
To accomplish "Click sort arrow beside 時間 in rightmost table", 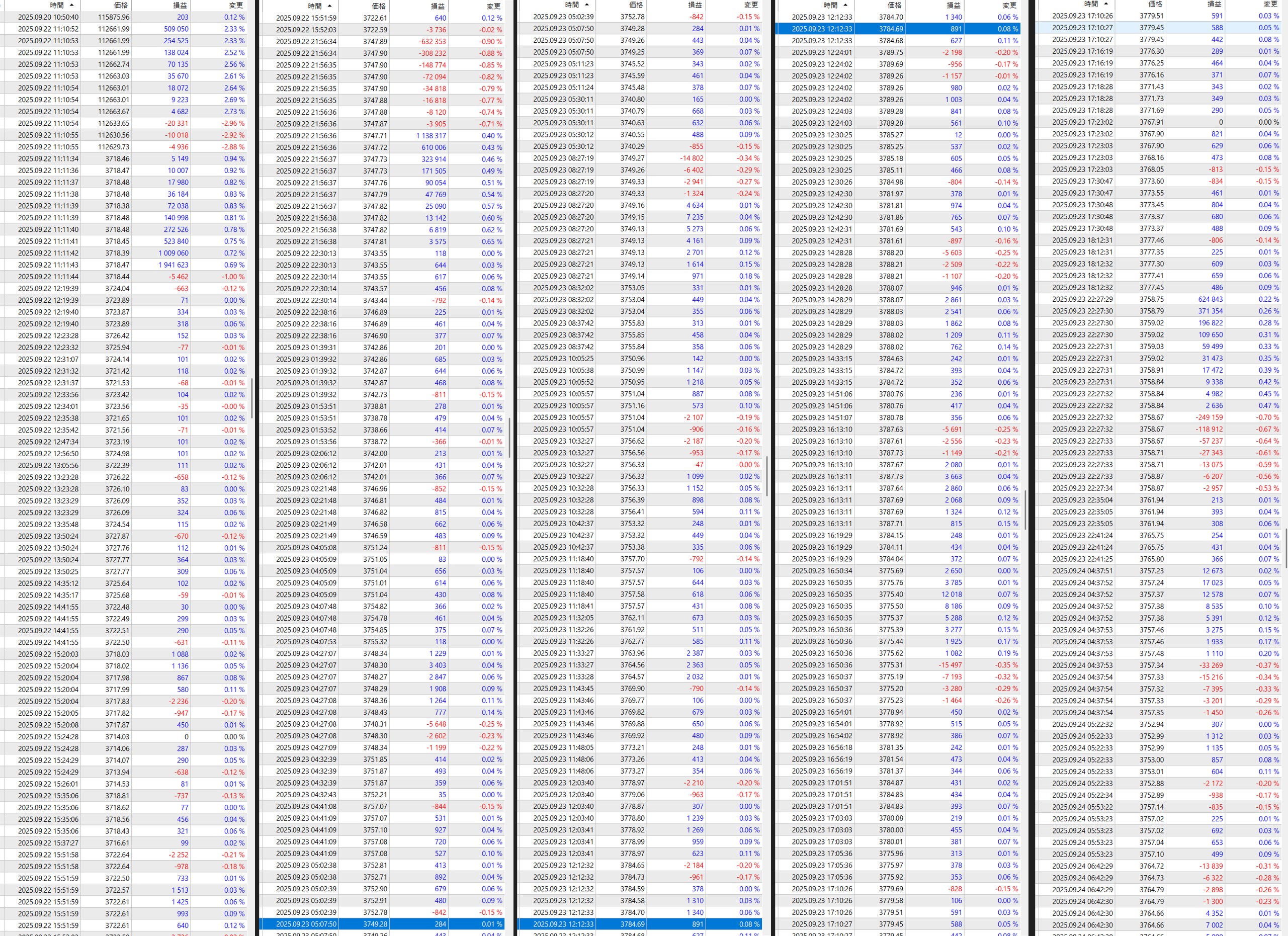I will pyautogui.click(x=1106, y=4).
